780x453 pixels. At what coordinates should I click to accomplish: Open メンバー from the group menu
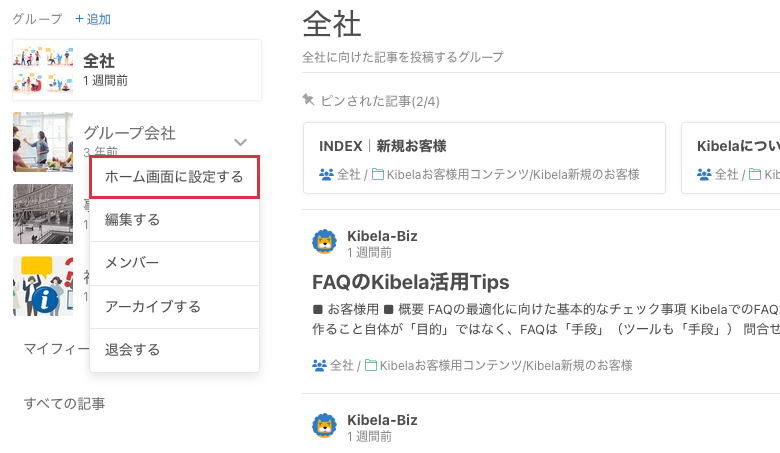[x=132, y=263]
